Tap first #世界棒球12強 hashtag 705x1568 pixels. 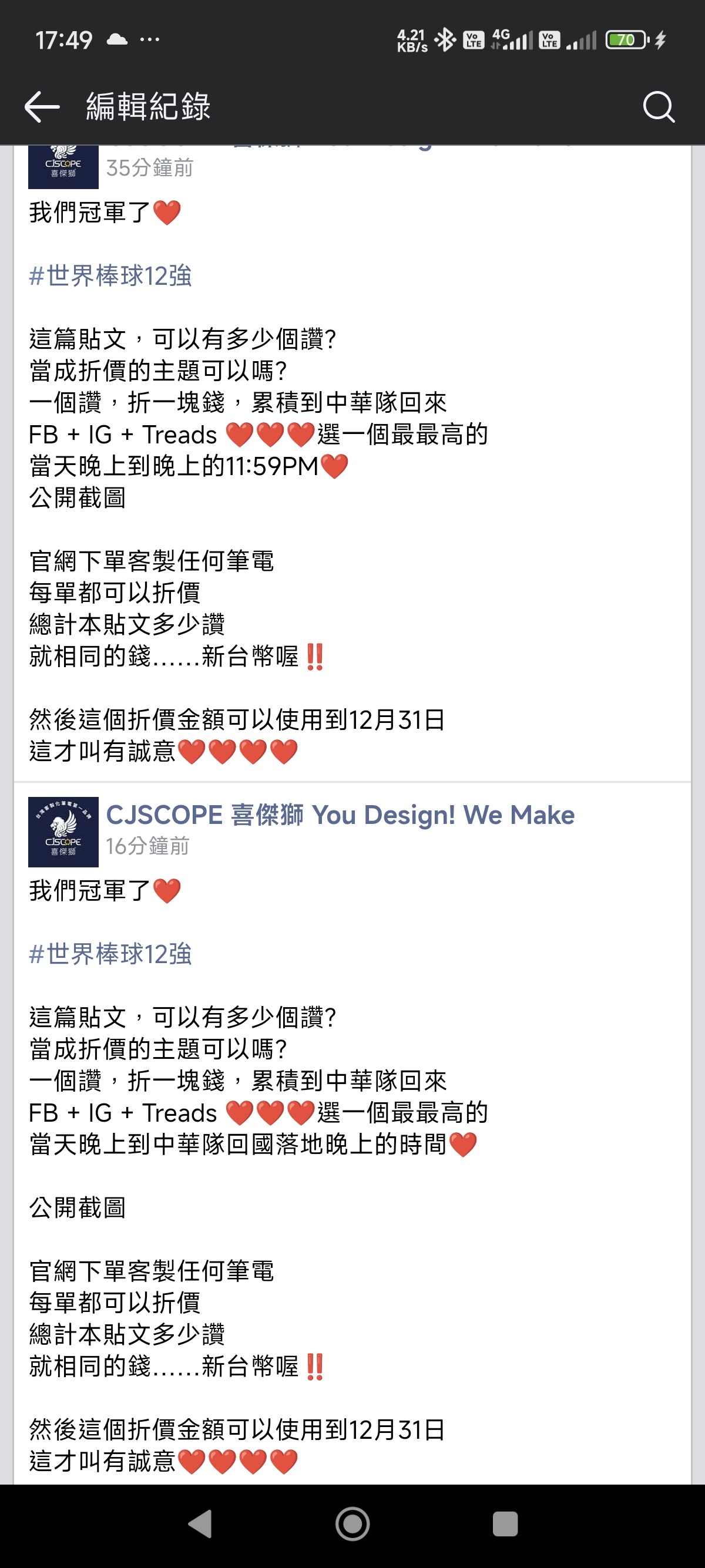(x=110, y=276)
